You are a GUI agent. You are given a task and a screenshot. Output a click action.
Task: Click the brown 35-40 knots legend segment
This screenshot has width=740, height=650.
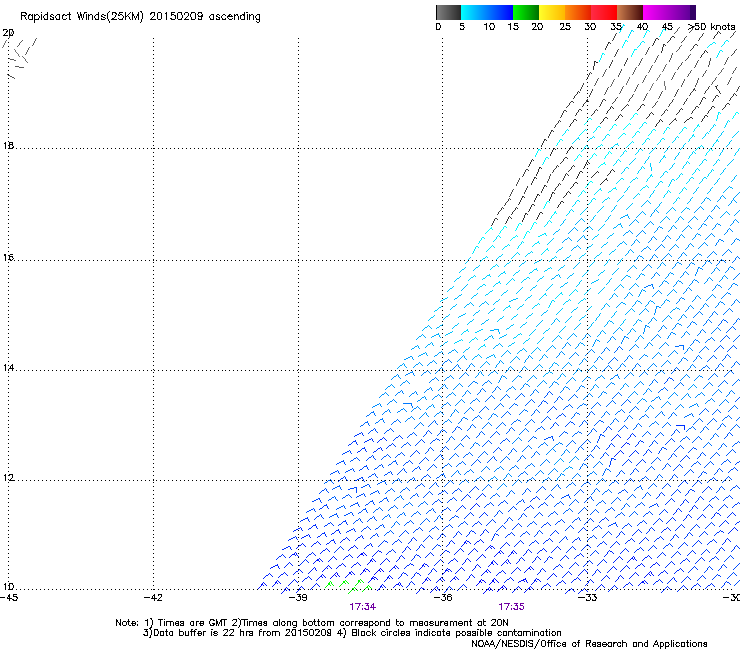click(630, 12)
